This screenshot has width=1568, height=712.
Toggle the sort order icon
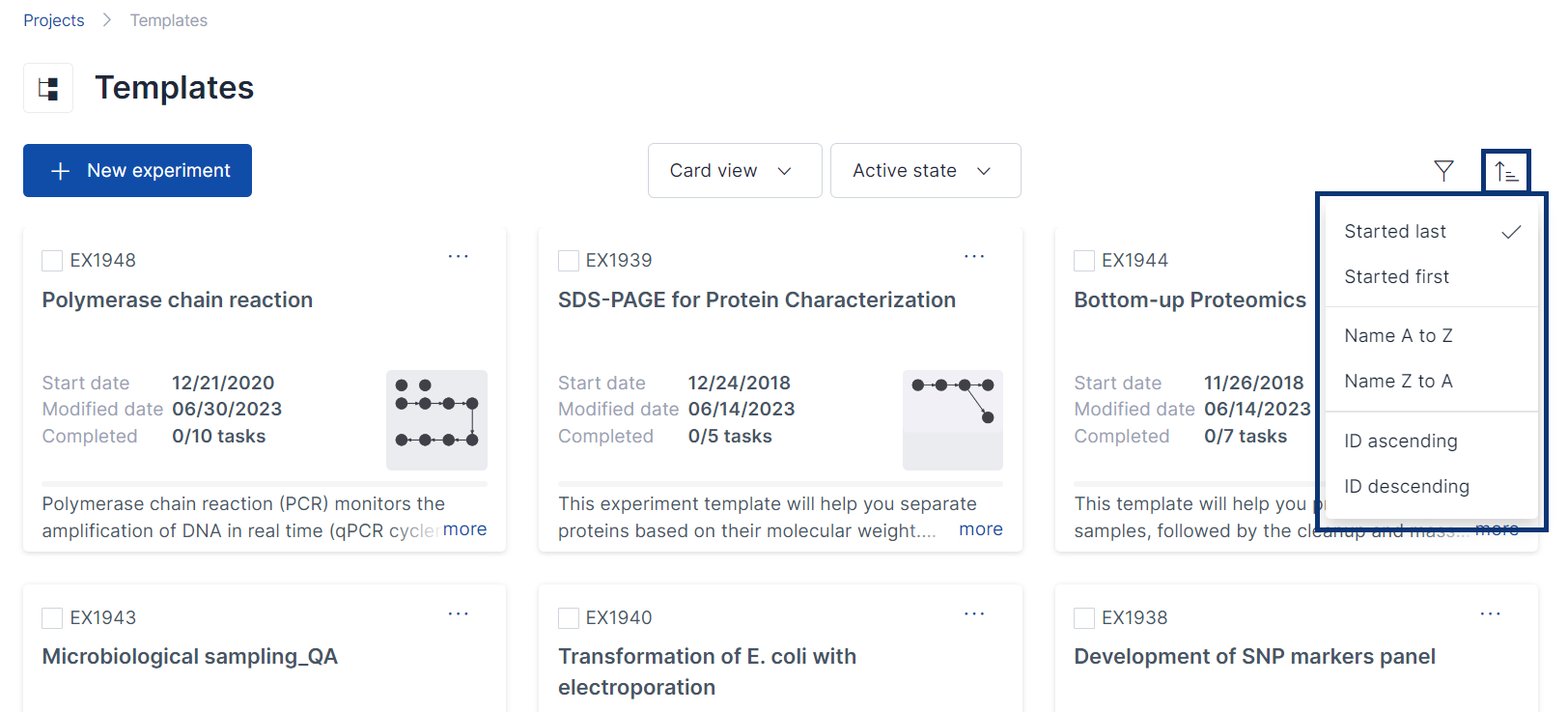click(1506, 172)
